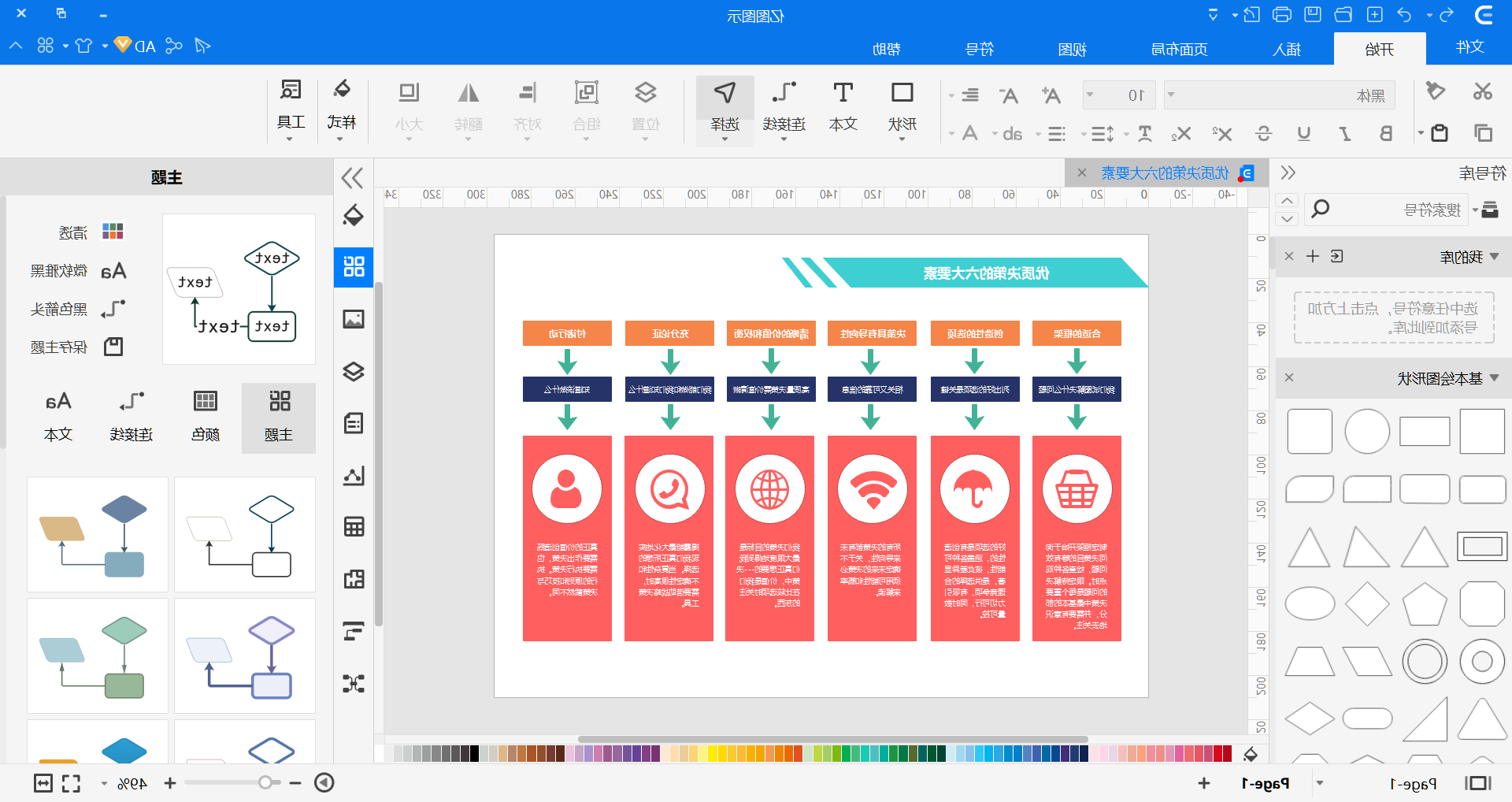
Task: Collapse the 基本绘图形状 section
Action: (x=1495, y=378)
